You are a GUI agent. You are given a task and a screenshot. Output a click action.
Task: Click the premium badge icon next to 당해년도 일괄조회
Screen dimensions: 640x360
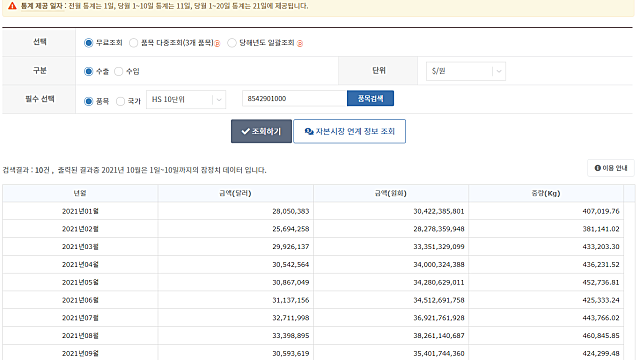(300, 44)
